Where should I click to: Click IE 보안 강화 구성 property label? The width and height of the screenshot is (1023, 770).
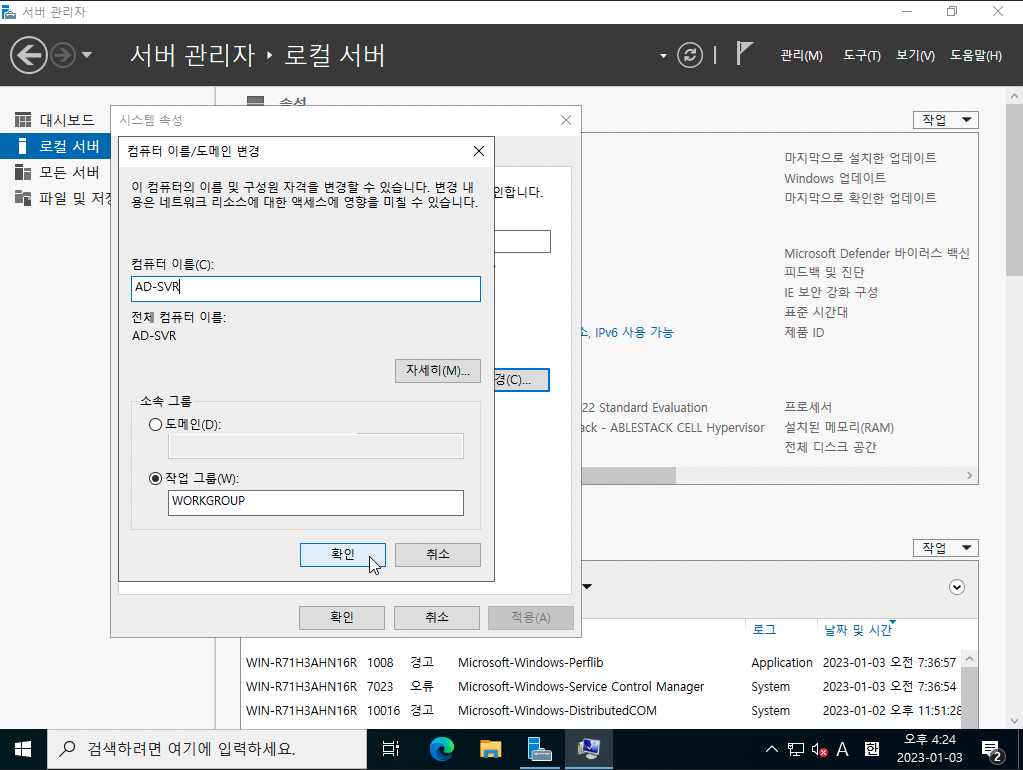[831, 292]
